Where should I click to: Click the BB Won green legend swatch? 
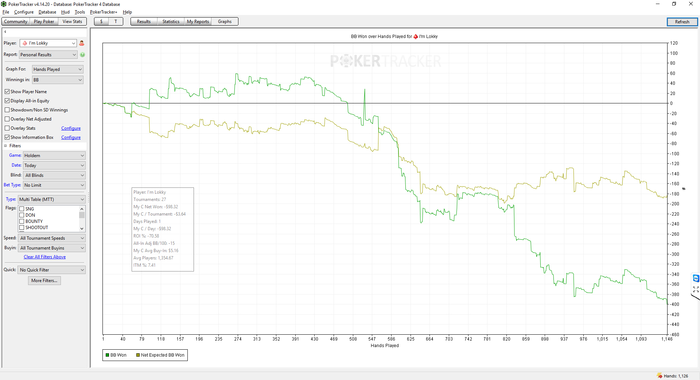coord(107,355)
